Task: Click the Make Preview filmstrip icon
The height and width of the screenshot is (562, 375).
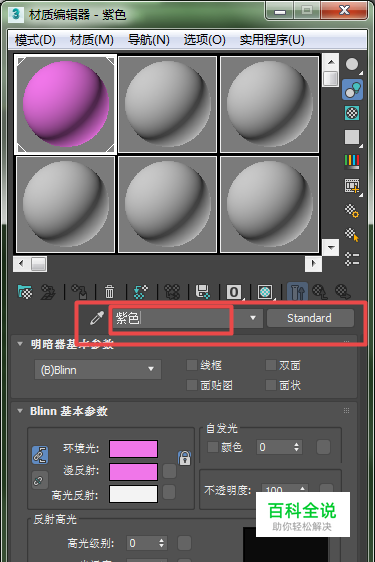Action: 352,186
